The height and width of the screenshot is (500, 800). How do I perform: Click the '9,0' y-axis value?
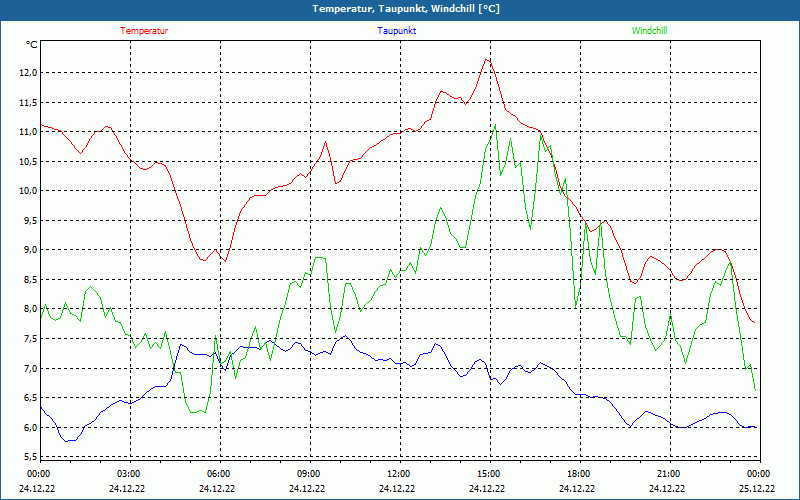tap(31, 250)
